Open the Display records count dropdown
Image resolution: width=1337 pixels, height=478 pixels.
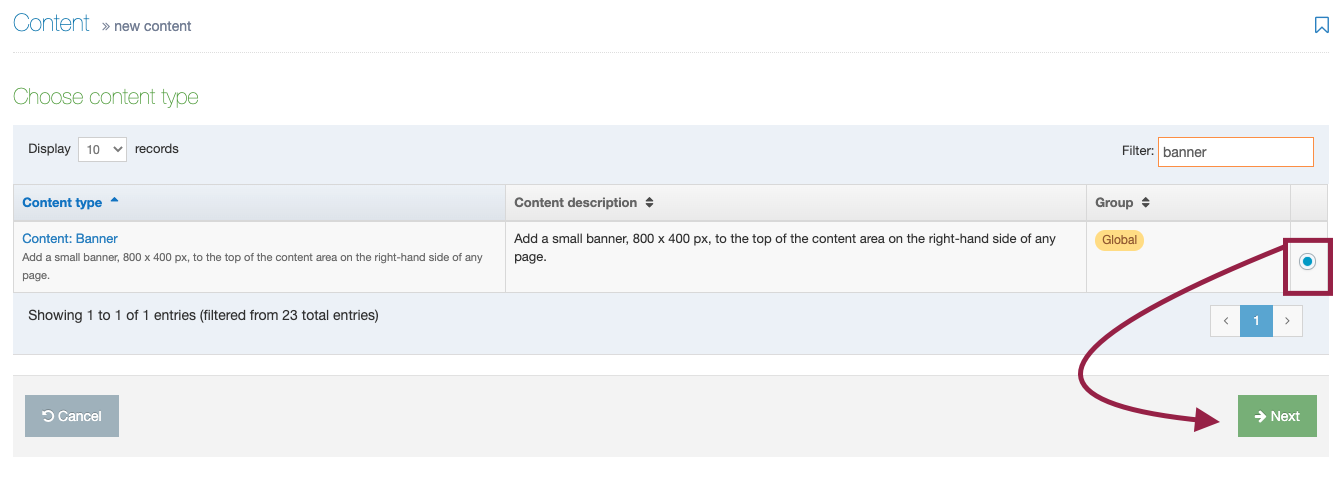pyautogui.click(x=102, y=149)
